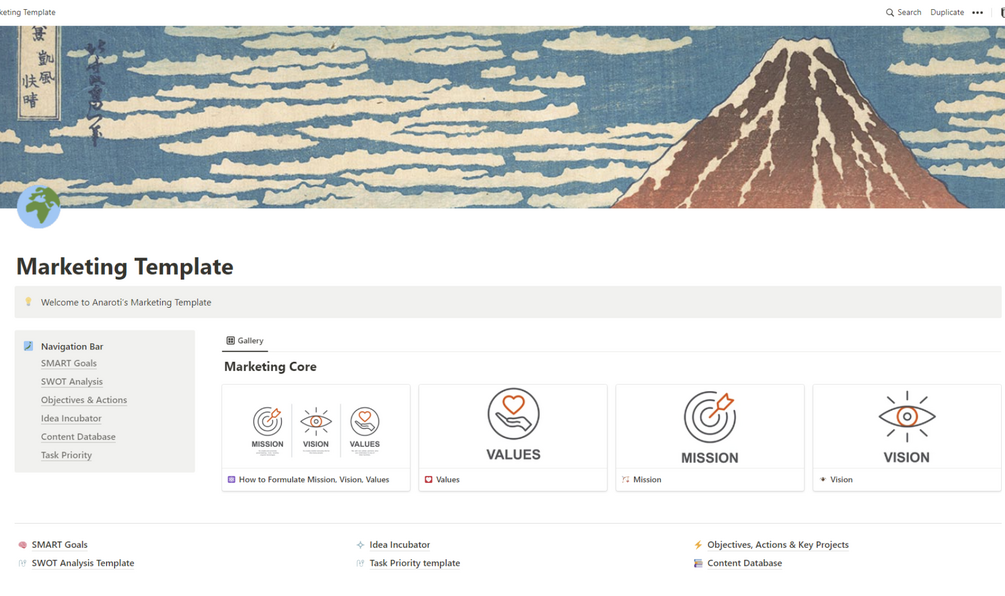Click the Navigation Bar heading text
Viewport: 1005px width, 596px height.
pos(72,347)
